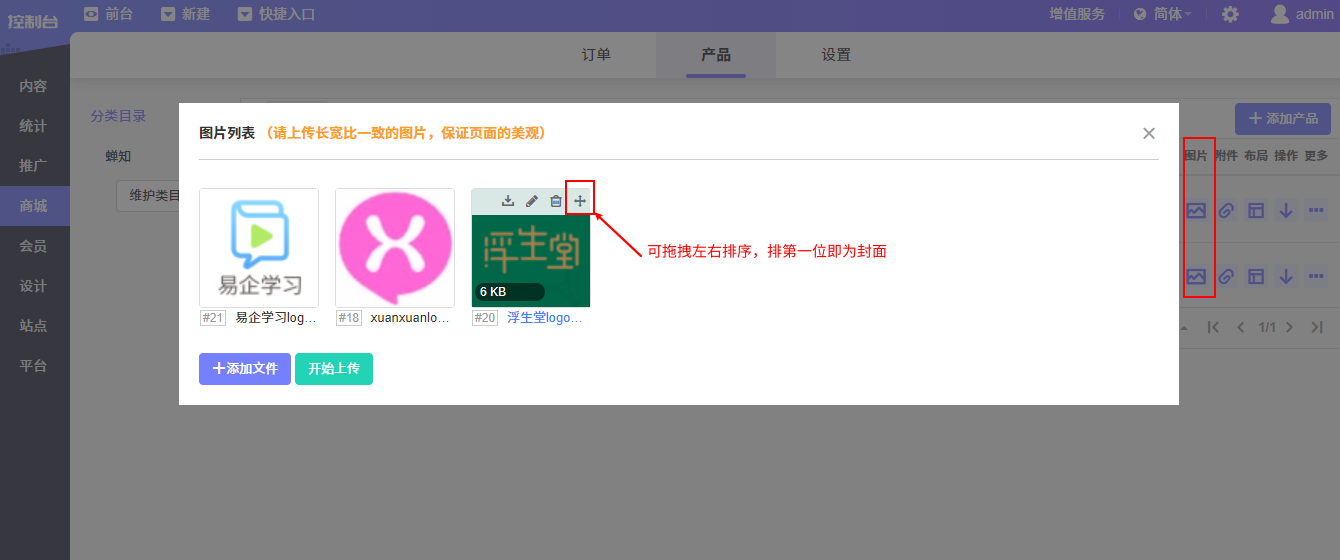
Task: Click the #20 image ID label
Action: pos(485,318)
